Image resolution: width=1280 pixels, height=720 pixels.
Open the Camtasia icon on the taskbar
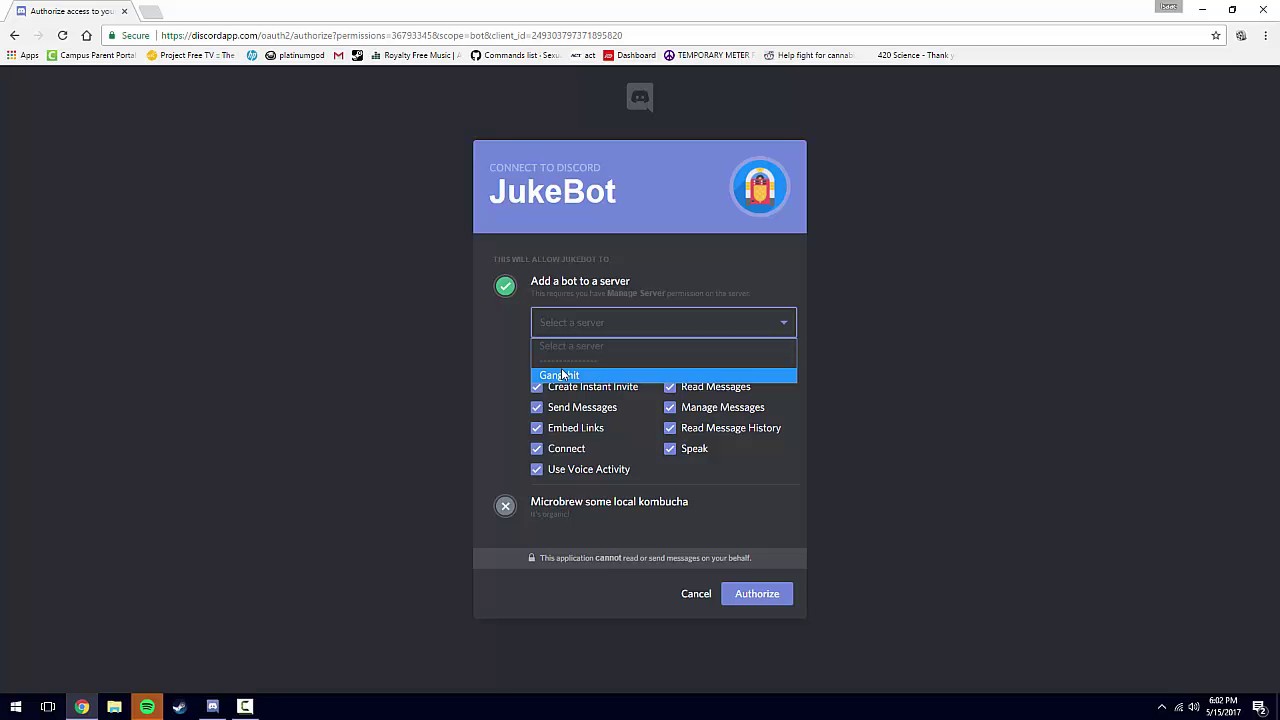(245, 707)
